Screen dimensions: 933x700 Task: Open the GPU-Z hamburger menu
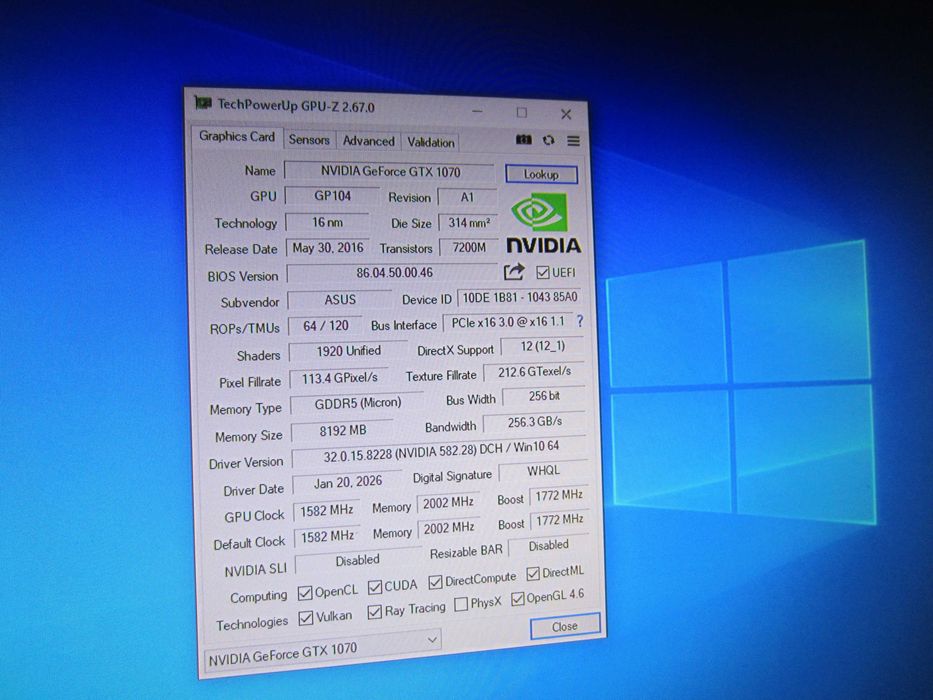[574, 140]
